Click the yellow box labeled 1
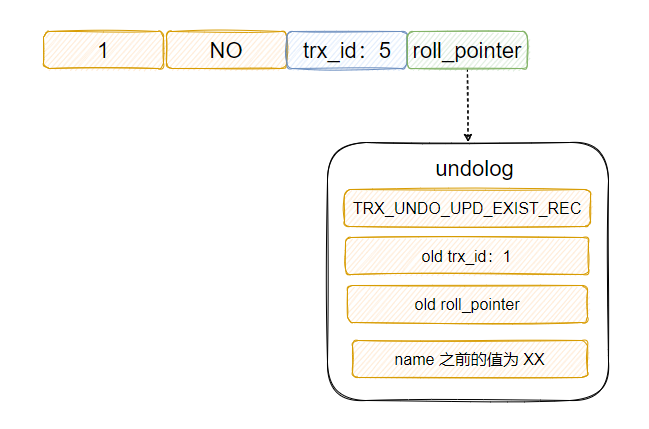Viewport: 649px width, 429px height. (103, 50)
